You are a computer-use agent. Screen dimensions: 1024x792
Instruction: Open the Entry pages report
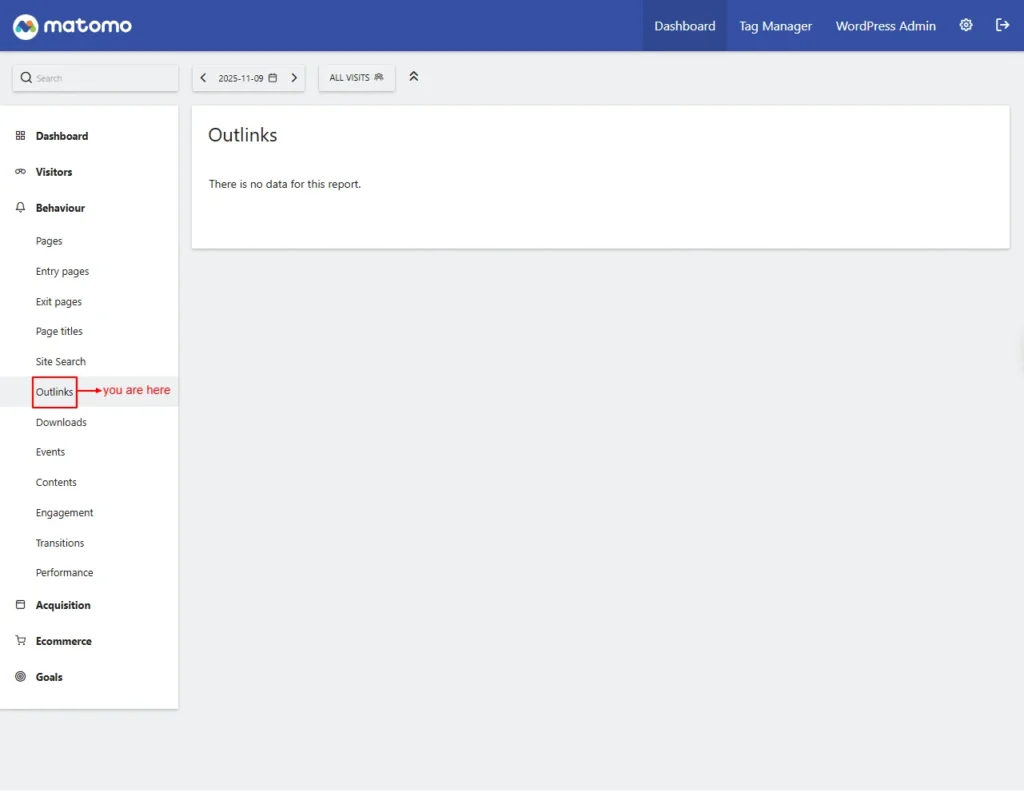point(62,272)
